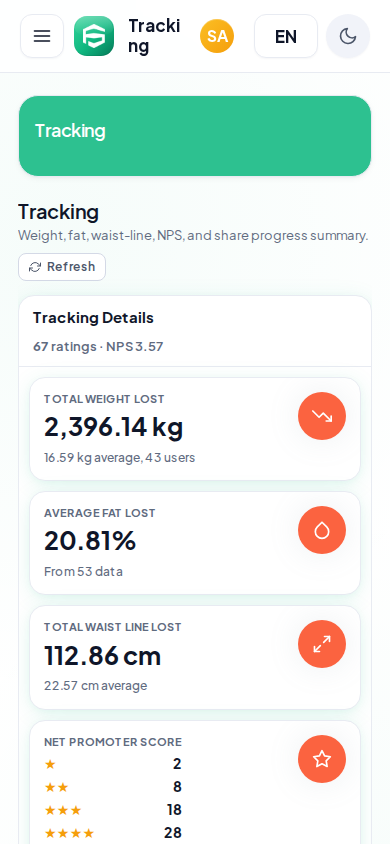Screen dimensions: 390x844
Task: Open the hamburger navigation menu
Action: point(42,36)
